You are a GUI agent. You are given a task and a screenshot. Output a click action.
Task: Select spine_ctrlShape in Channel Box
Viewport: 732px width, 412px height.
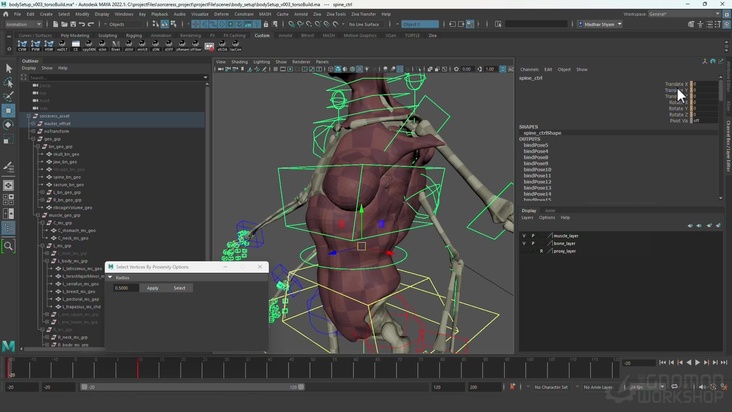tap(542, 133)
